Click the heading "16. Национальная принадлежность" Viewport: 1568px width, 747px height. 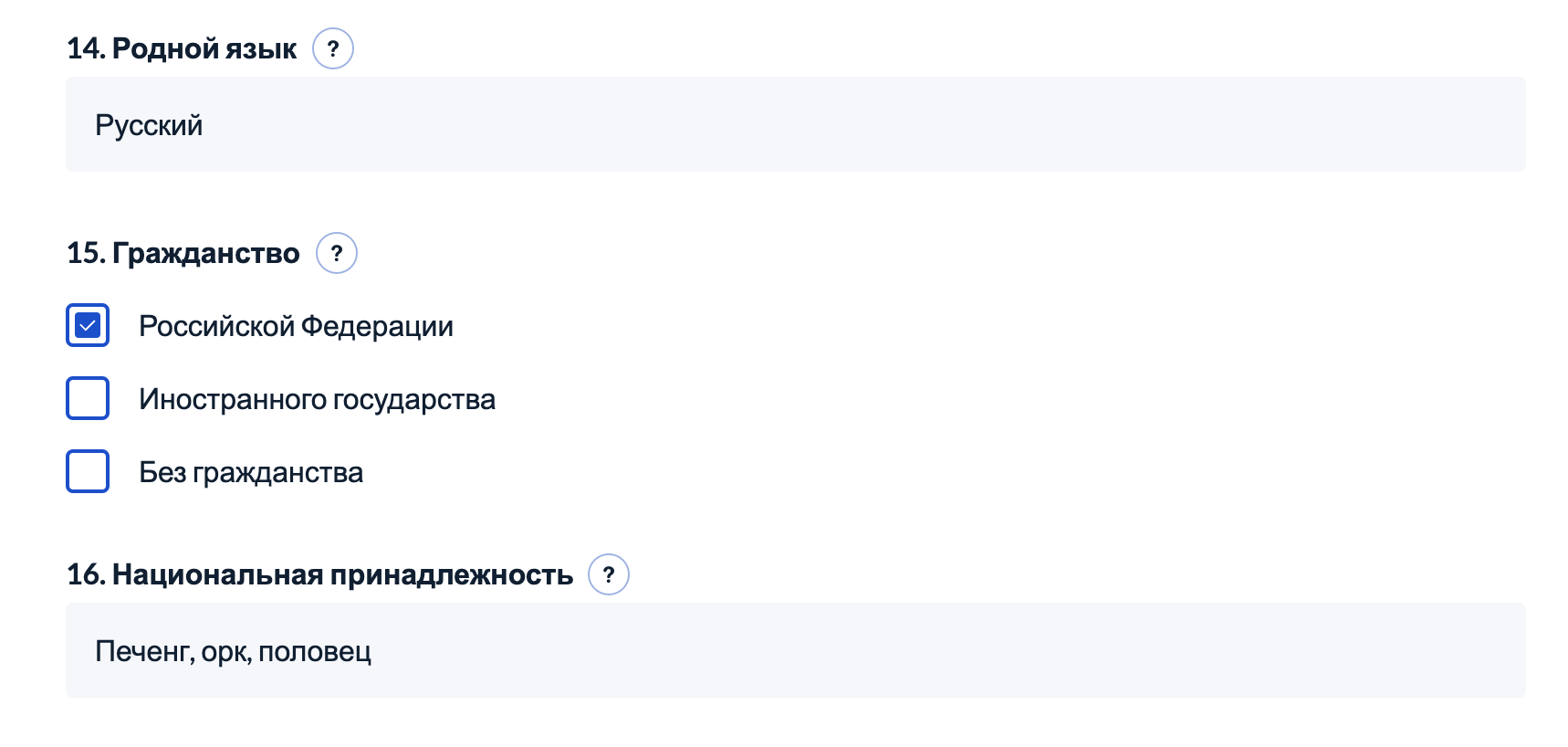pyautogui.click(x=319, y=574)
